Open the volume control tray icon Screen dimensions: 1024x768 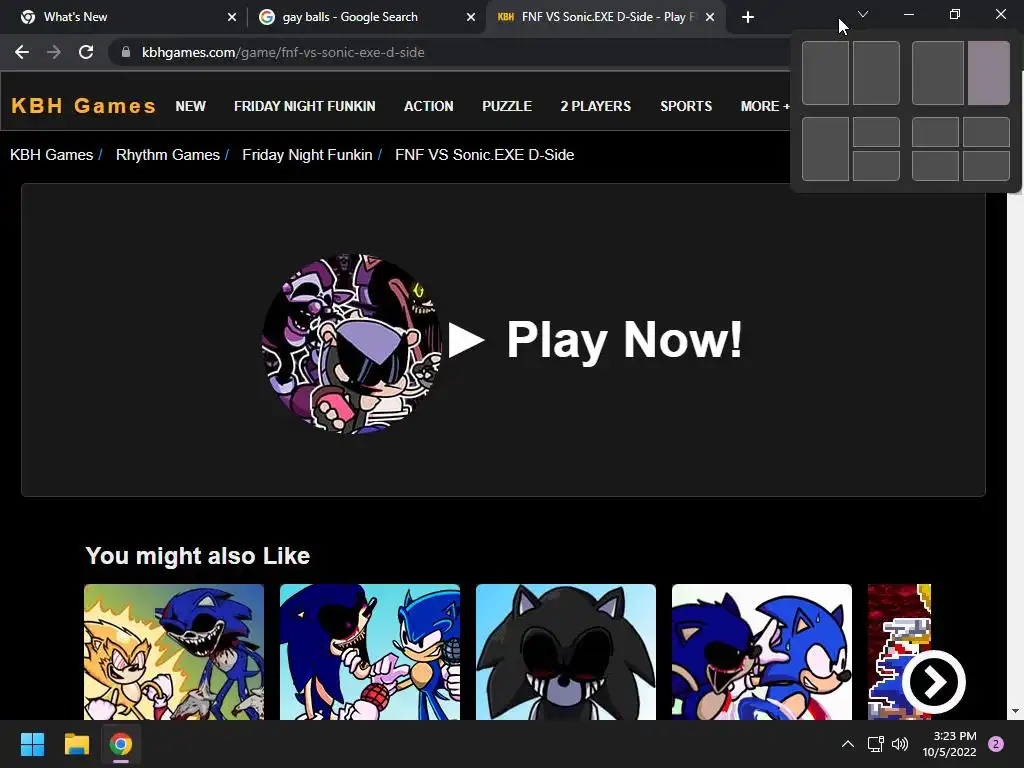(900, 744)
